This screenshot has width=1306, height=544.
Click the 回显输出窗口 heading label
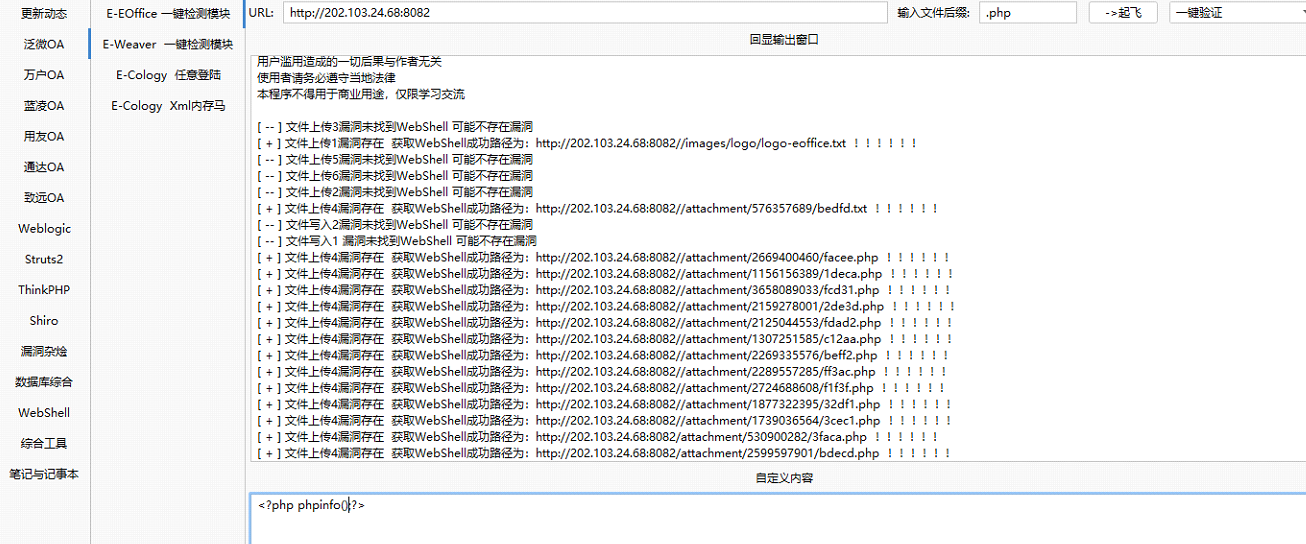(x=784, y=40)
